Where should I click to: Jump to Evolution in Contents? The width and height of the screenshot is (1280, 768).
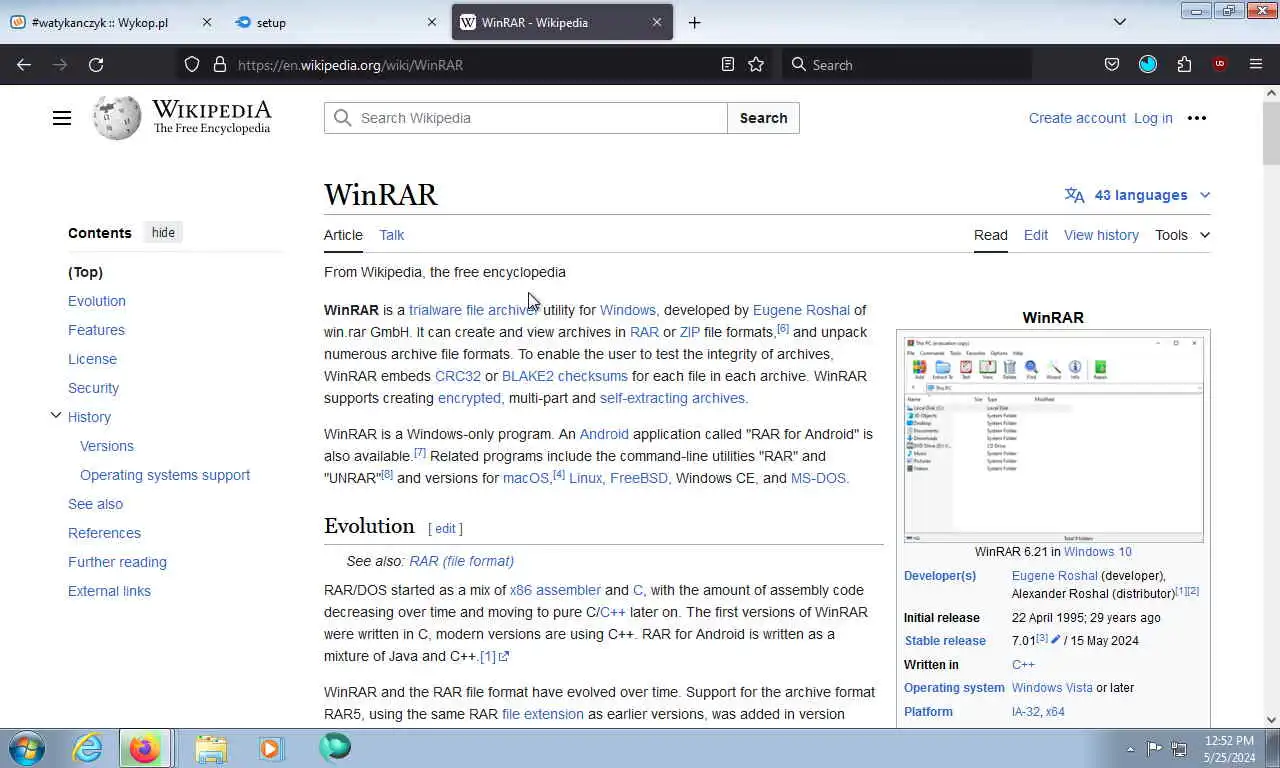point(97,301)
